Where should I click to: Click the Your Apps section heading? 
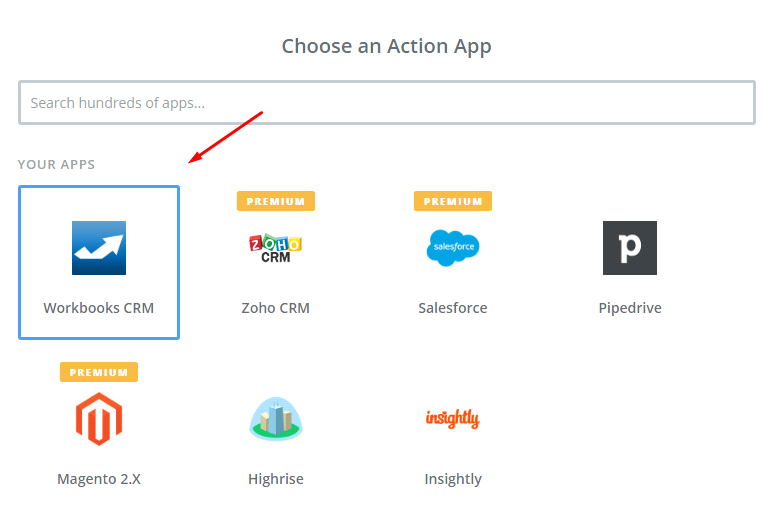(x=57, y=164)
